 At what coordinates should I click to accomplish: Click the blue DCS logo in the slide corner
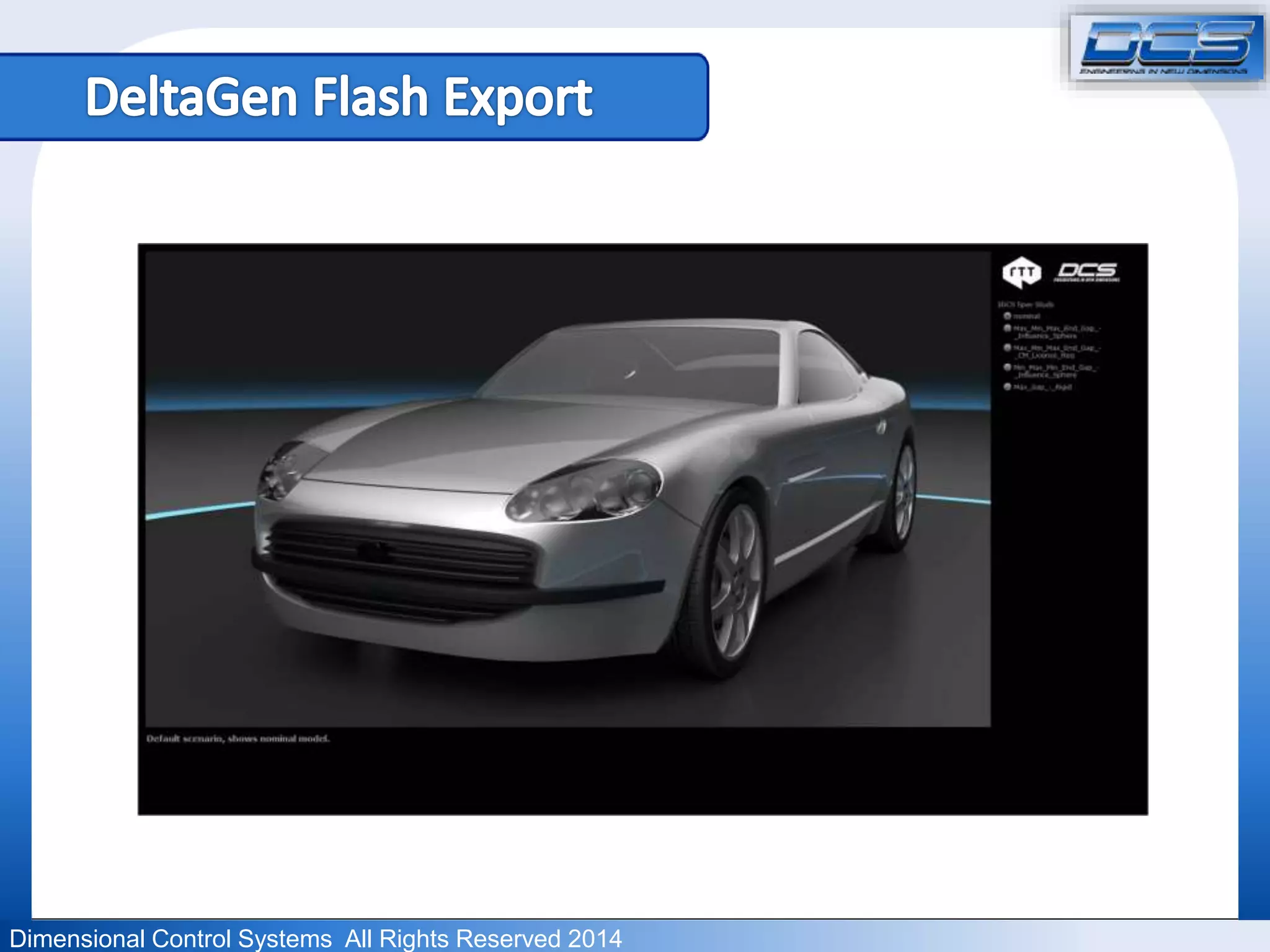pos(1166,47)
